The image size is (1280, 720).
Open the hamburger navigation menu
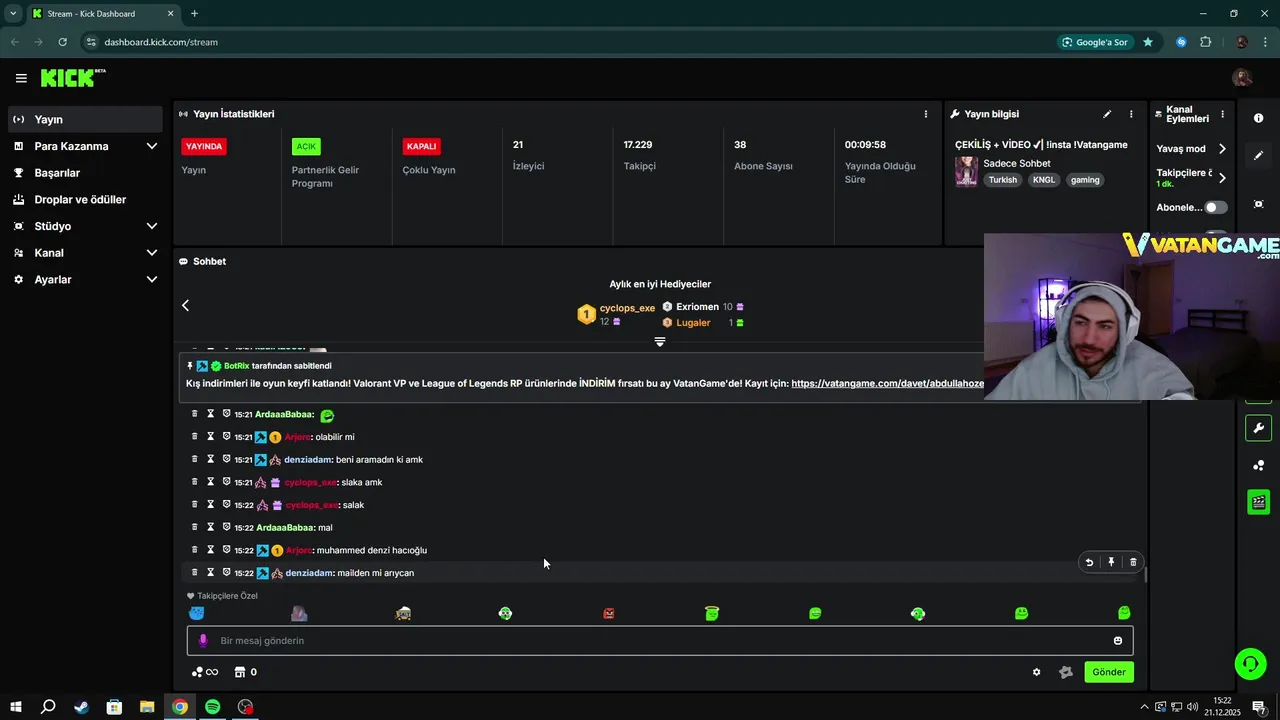point(21,78)
